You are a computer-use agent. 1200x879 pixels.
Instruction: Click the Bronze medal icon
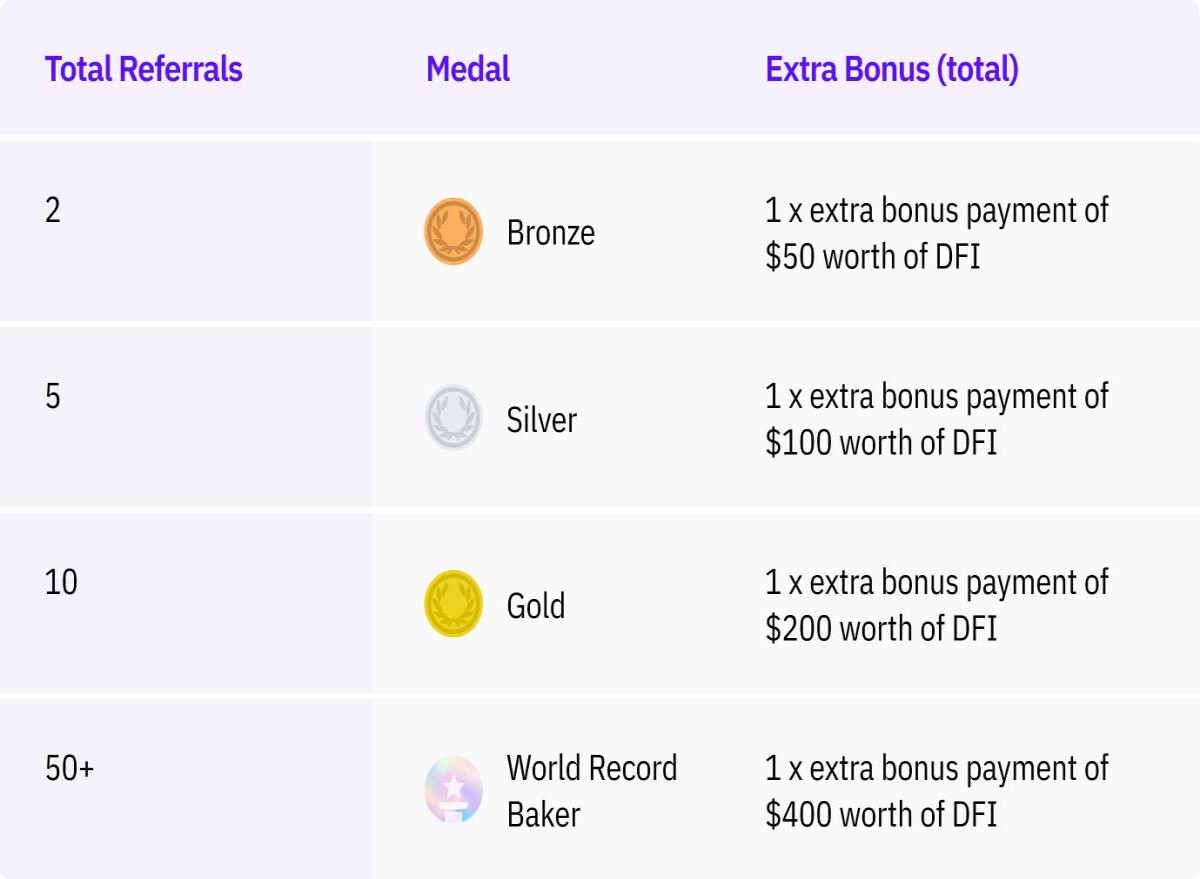tap(453, 231)
